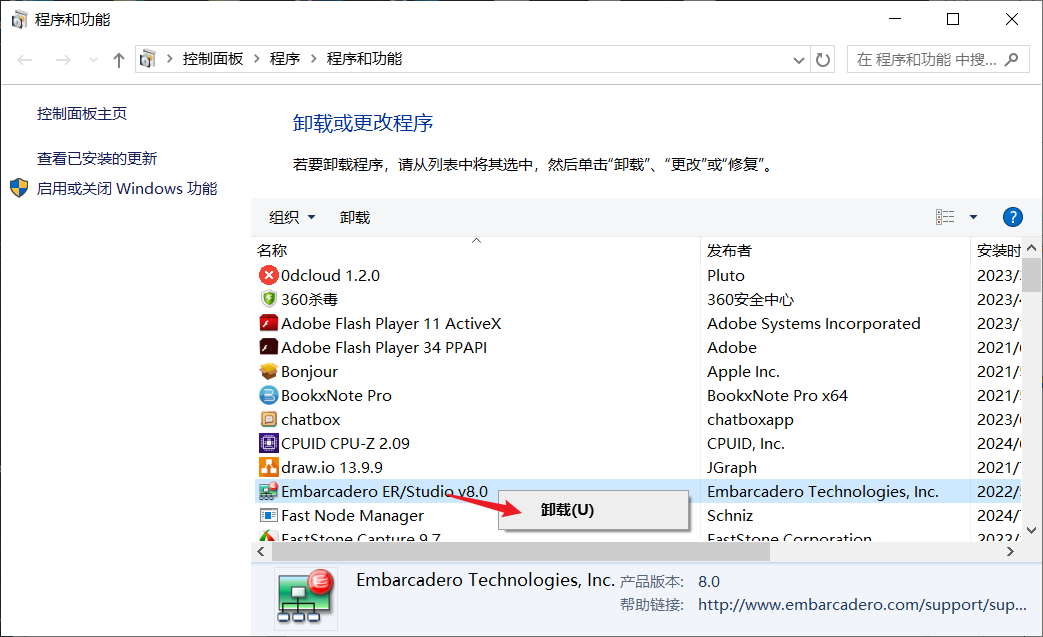The width and height of the screenshot is (1043, 637).
Task: Click the 360杀毒 shield icon
Action: 268,299
